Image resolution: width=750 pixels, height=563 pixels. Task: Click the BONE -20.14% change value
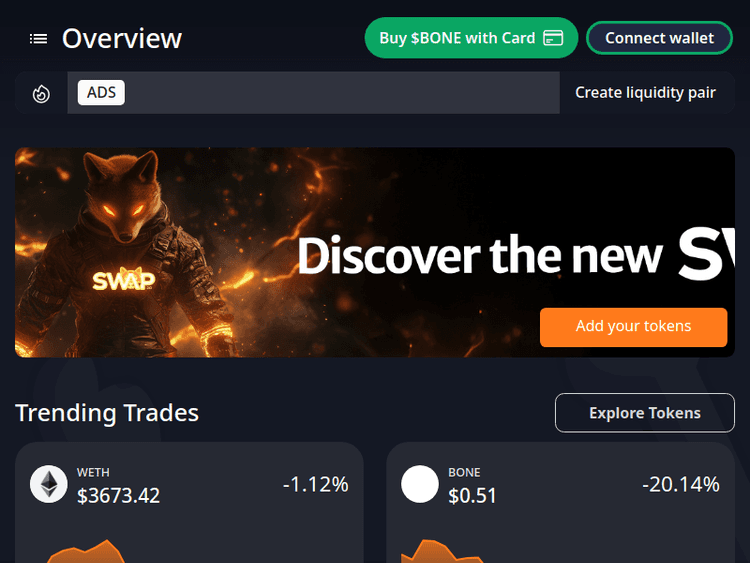pyautogui.click(x=681, y=484)
